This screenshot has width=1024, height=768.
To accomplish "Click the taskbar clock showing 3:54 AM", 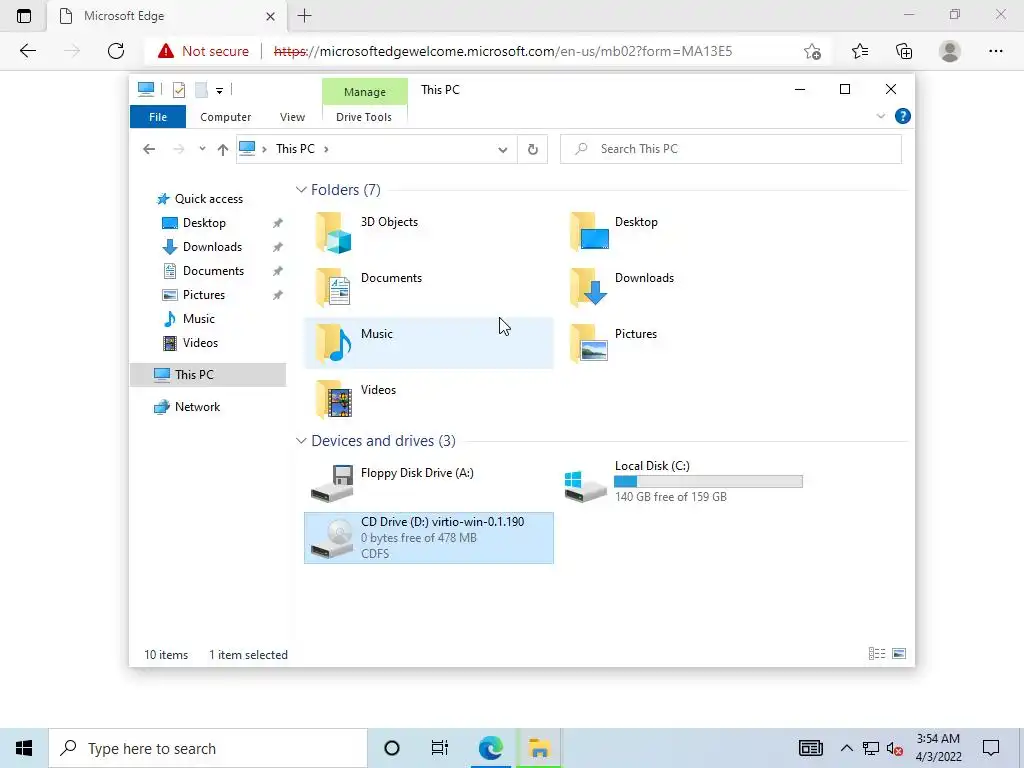I will [938, 748].
